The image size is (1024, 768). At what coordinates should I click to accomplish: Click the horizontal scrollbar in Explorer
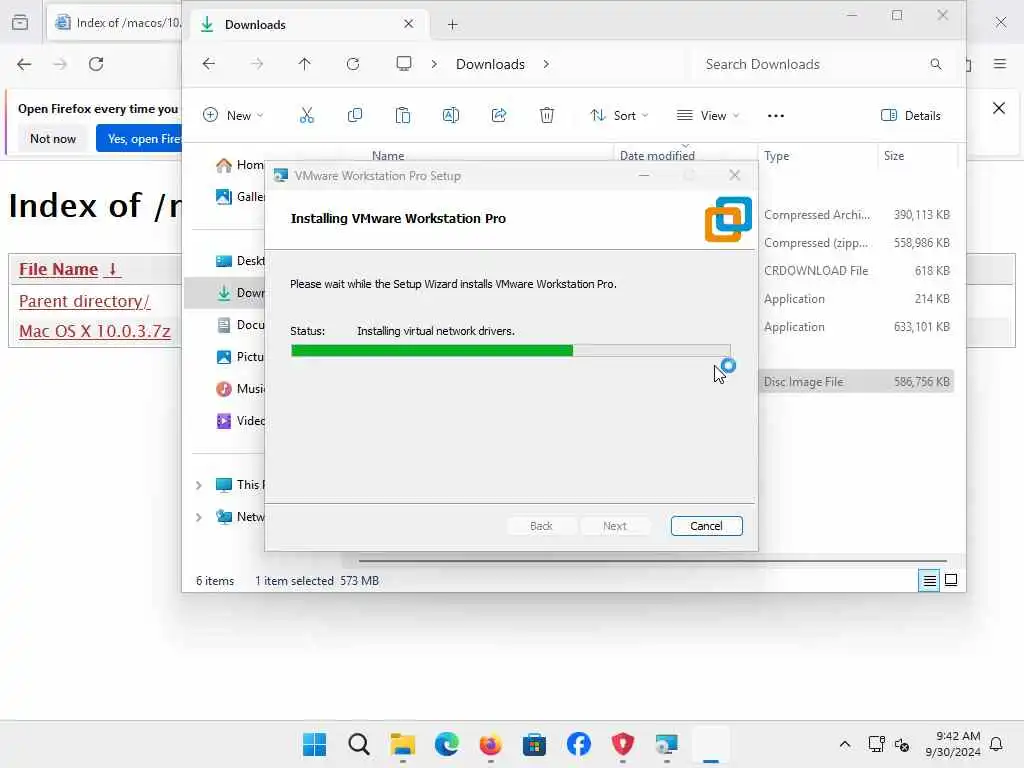tap(652, 560)
